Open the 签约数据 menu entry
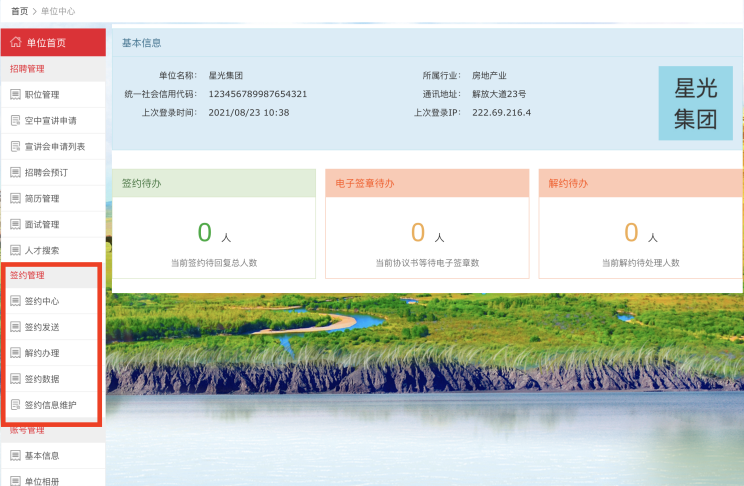The height and width of the screenshot is (486, 744). click(x=42, y=379)
